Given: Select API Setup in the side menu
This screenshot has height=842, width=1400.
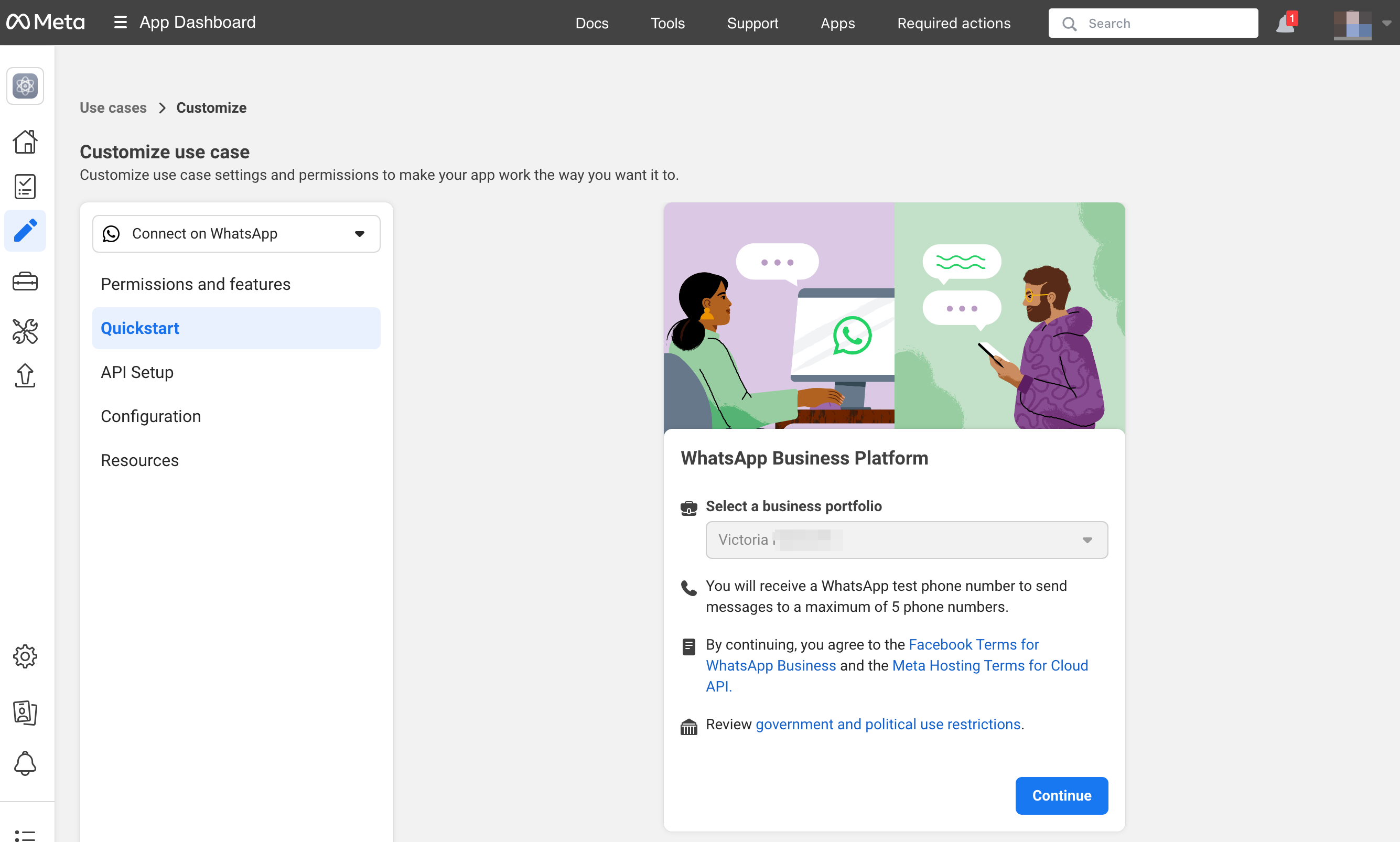Looking at the screenshot, I should click(x=137, y=372).
